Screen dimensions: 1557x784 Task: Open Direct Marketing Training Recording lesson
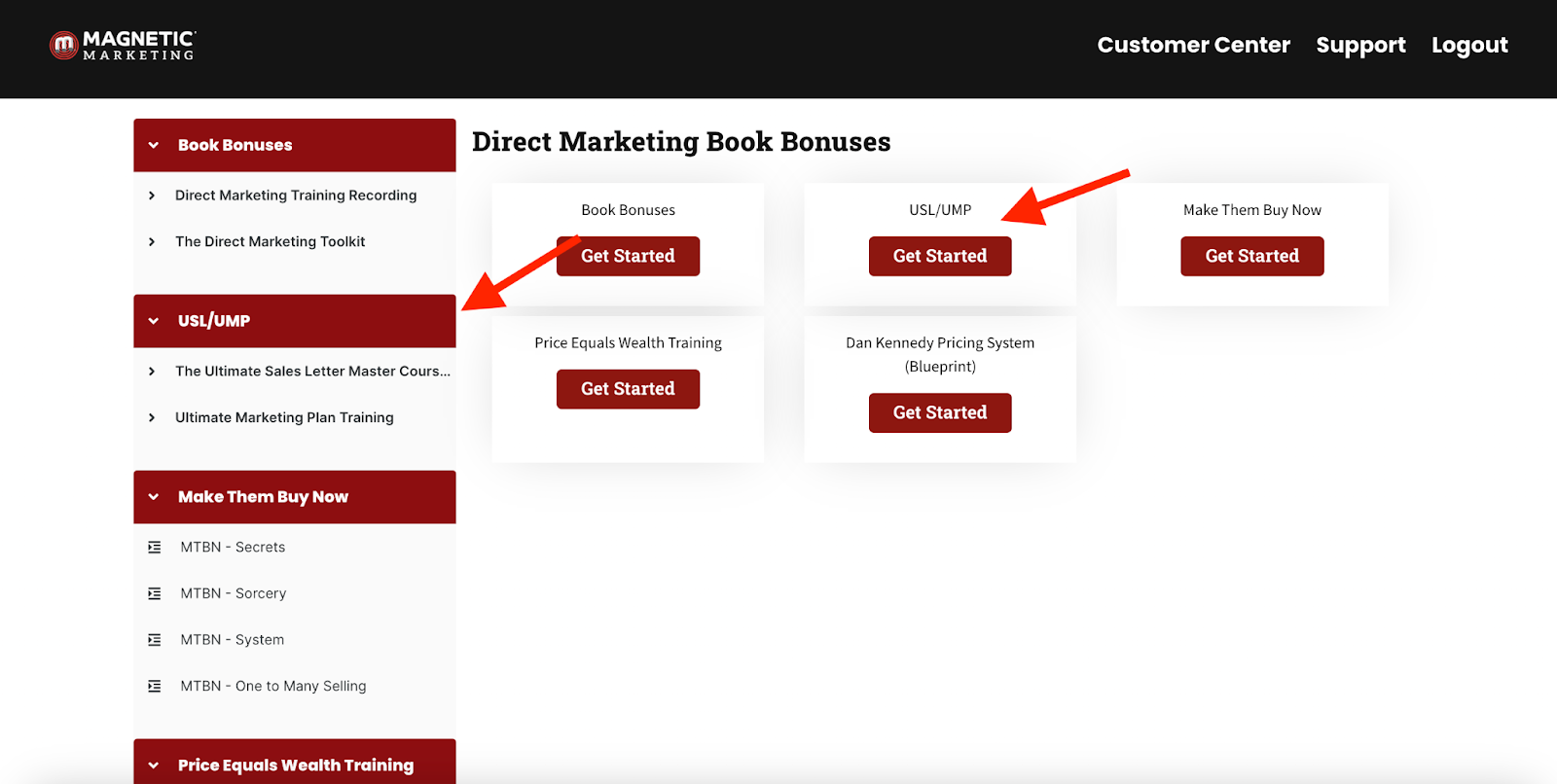coord(296,196)
